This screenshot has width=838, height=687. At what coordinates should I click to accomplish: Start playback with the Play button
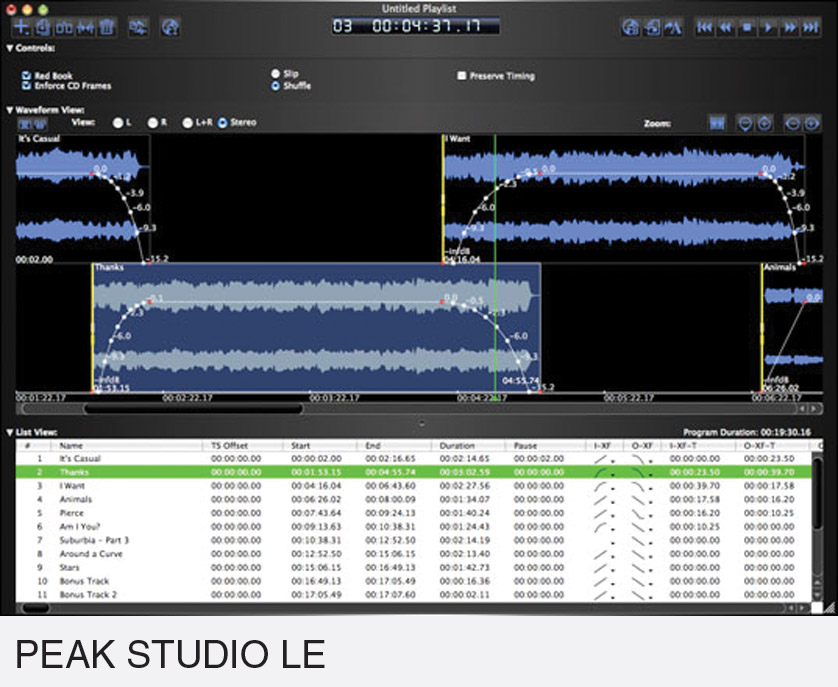point(769,27)
